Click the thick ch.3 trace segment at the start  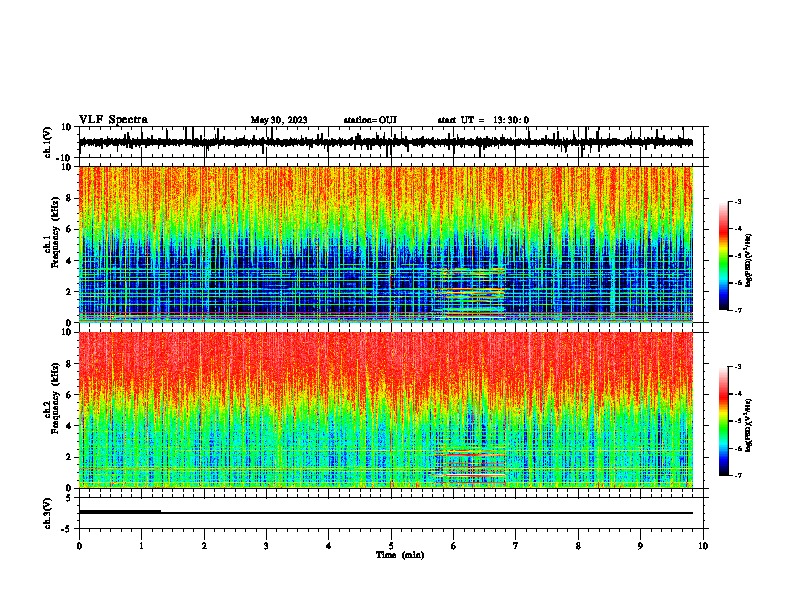[x=120, y=512]
